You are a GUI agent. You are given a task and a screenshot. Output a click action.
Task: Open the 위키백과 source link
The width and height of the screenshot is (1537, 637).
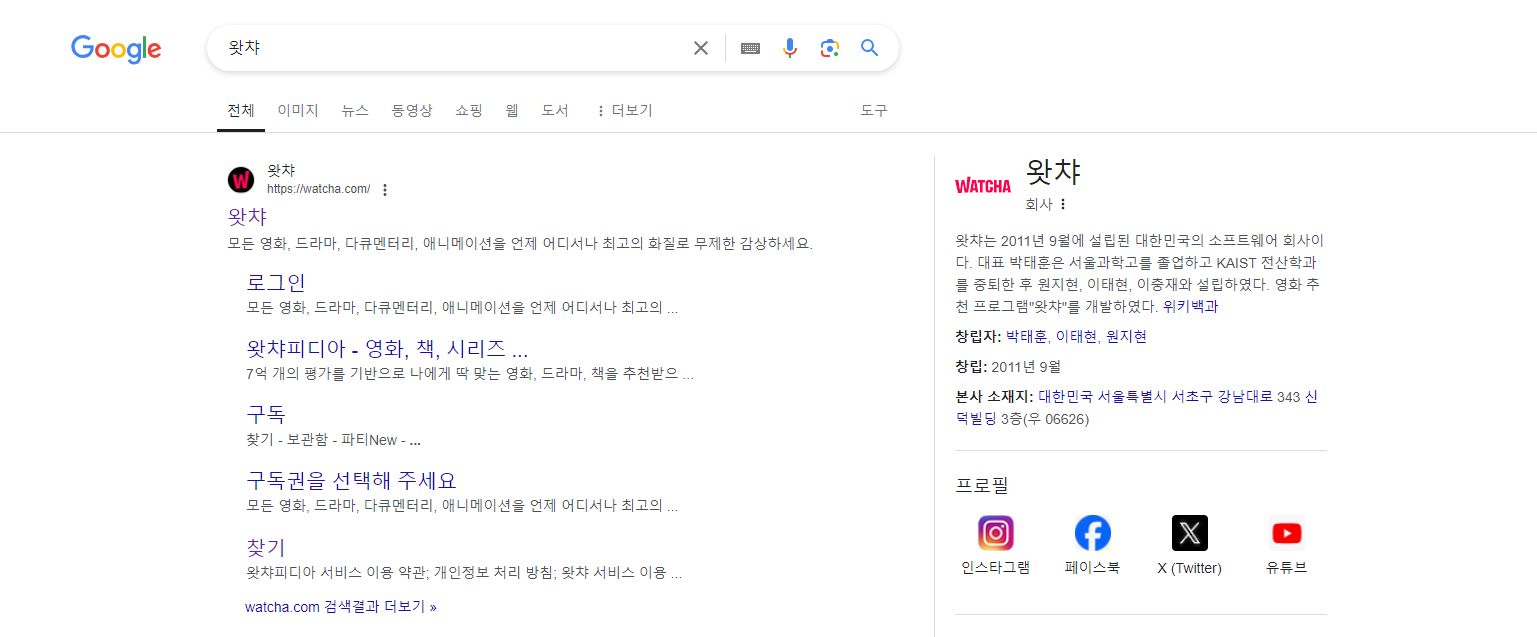click(1191, 307)
